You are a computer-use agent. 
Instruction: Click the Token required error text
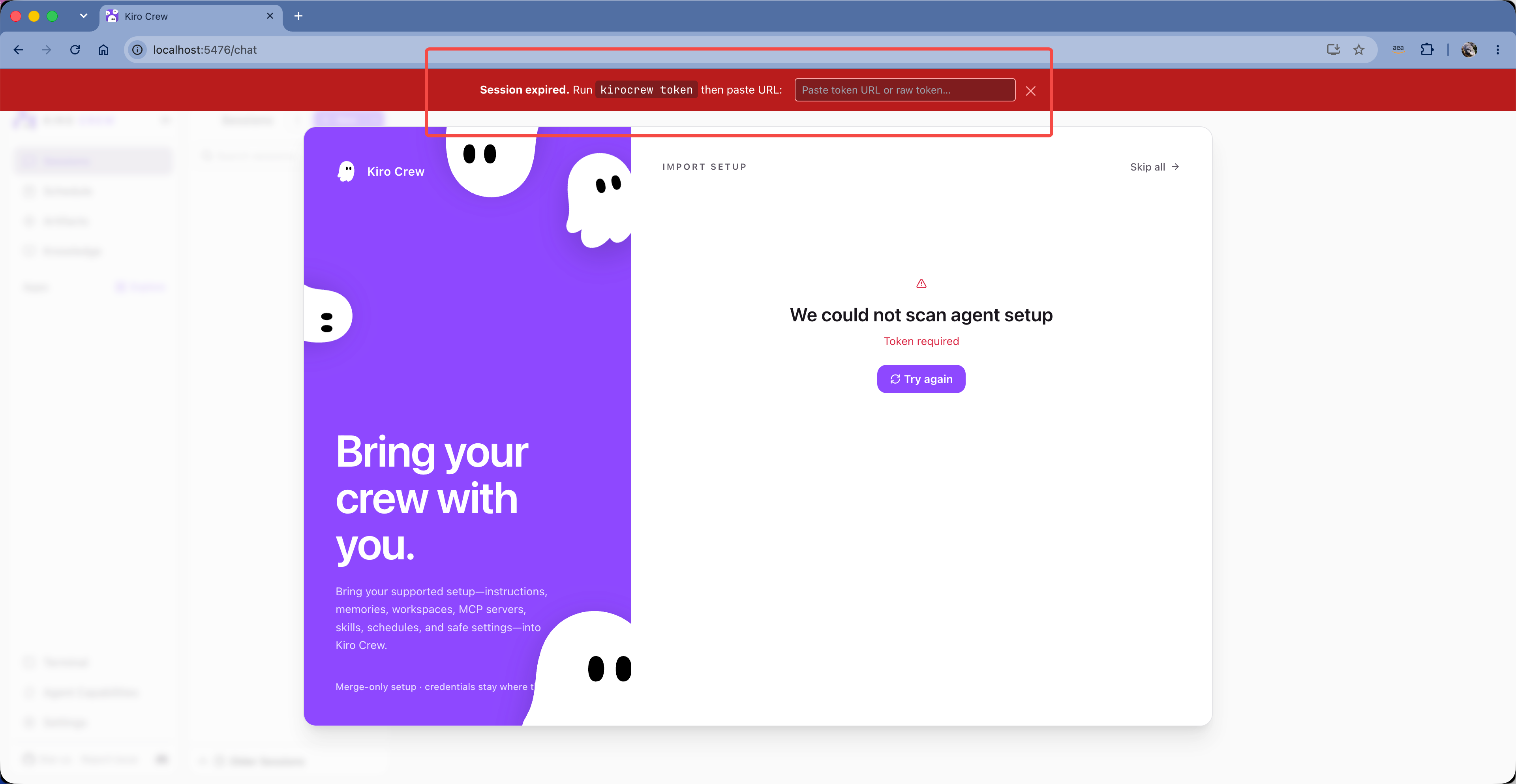[921, 341]
